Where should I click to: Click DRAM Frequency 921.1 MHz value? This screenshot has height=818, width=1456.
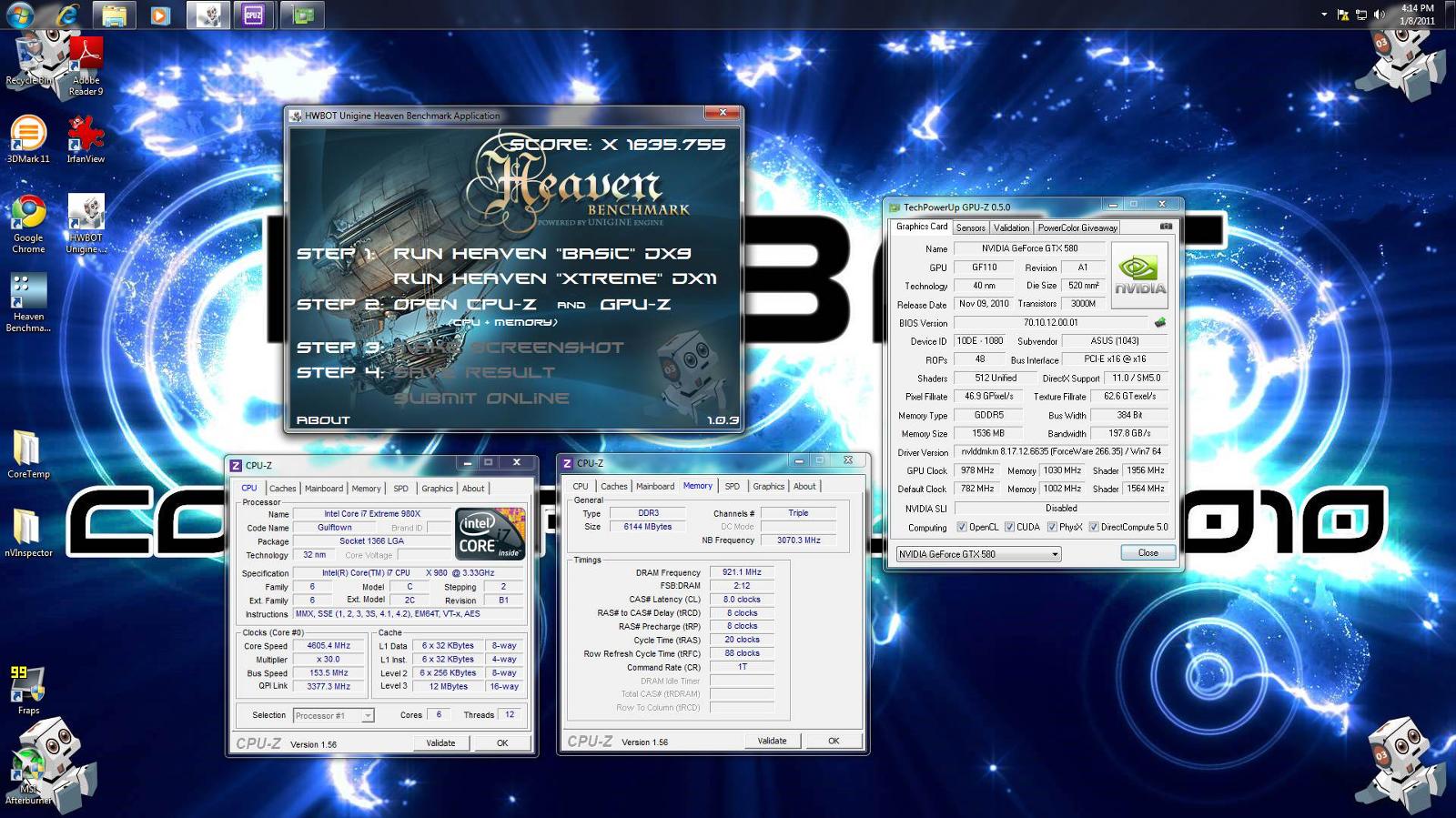tap(742, 572)
